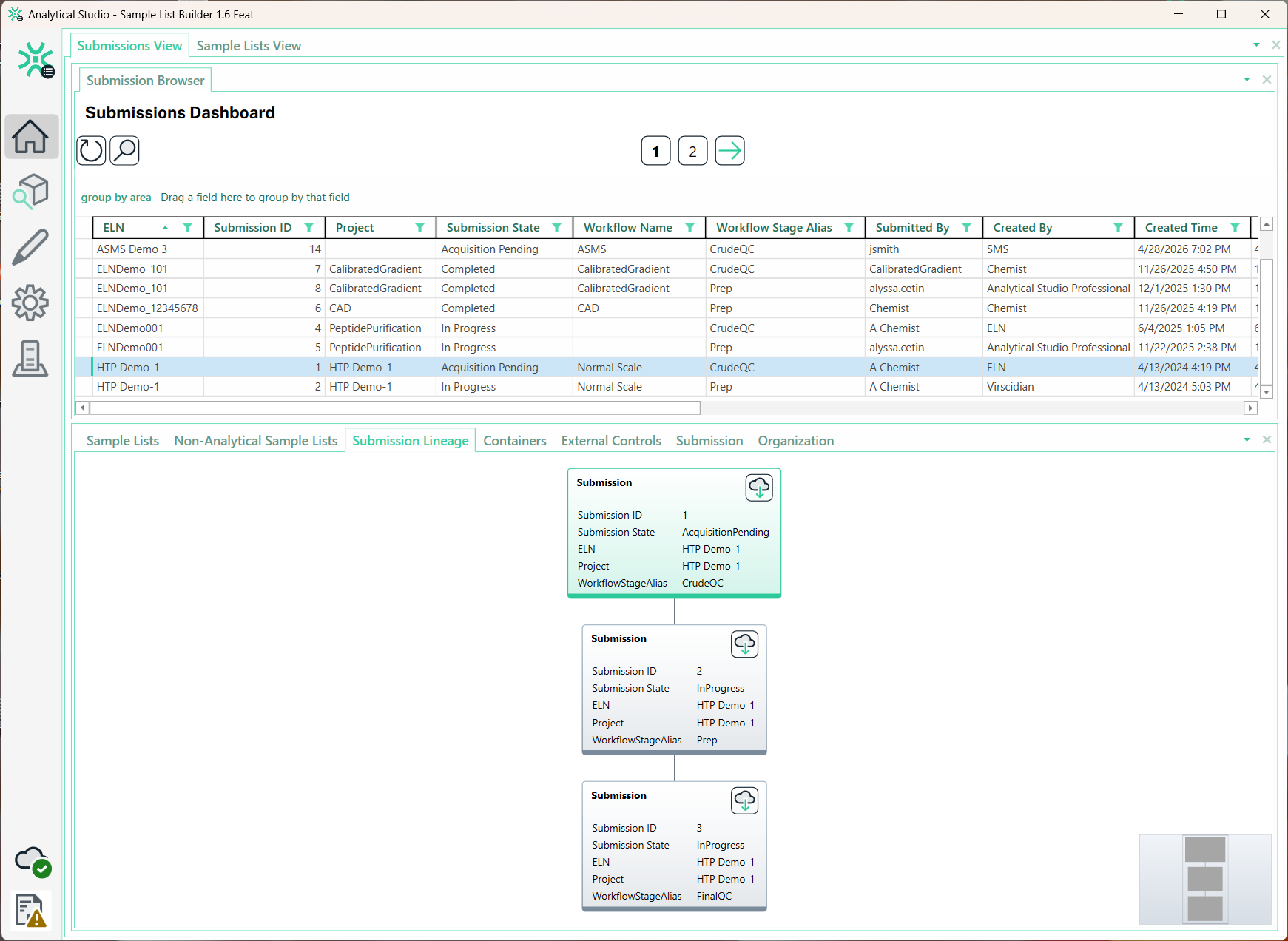This screenshot has width=1288, height=941.
Task: Click the lineage minimap thumbnail
Action: pyautogui.click(x=1205, y=880)
